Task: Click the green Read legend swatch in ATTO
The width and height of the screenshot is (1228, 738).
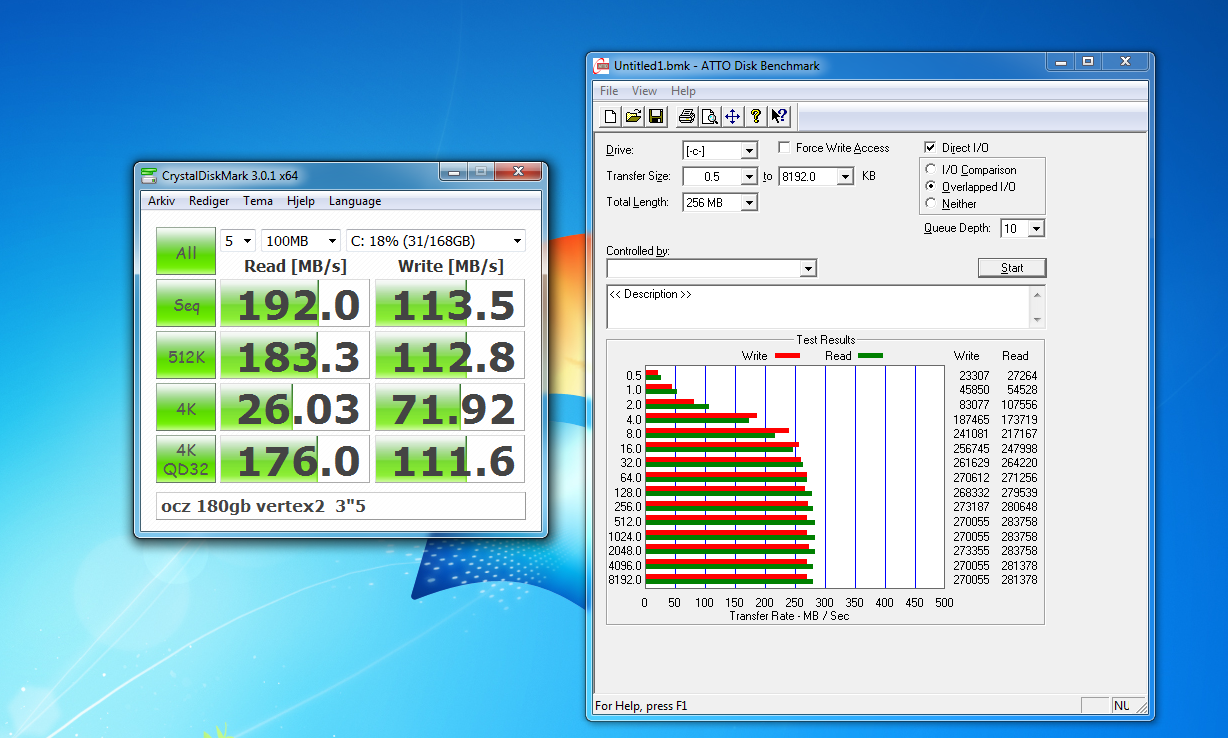Action: click(x=871, y=356)
